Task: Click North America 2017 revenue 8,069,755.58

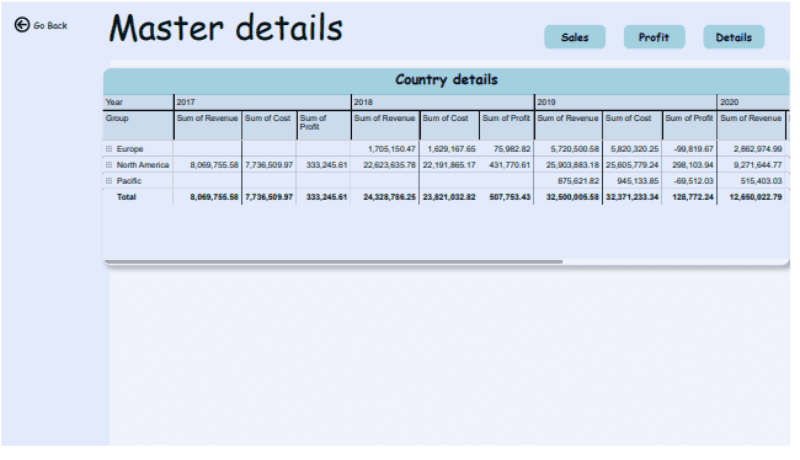Action: pyautogui.click(x=216, y=166)
